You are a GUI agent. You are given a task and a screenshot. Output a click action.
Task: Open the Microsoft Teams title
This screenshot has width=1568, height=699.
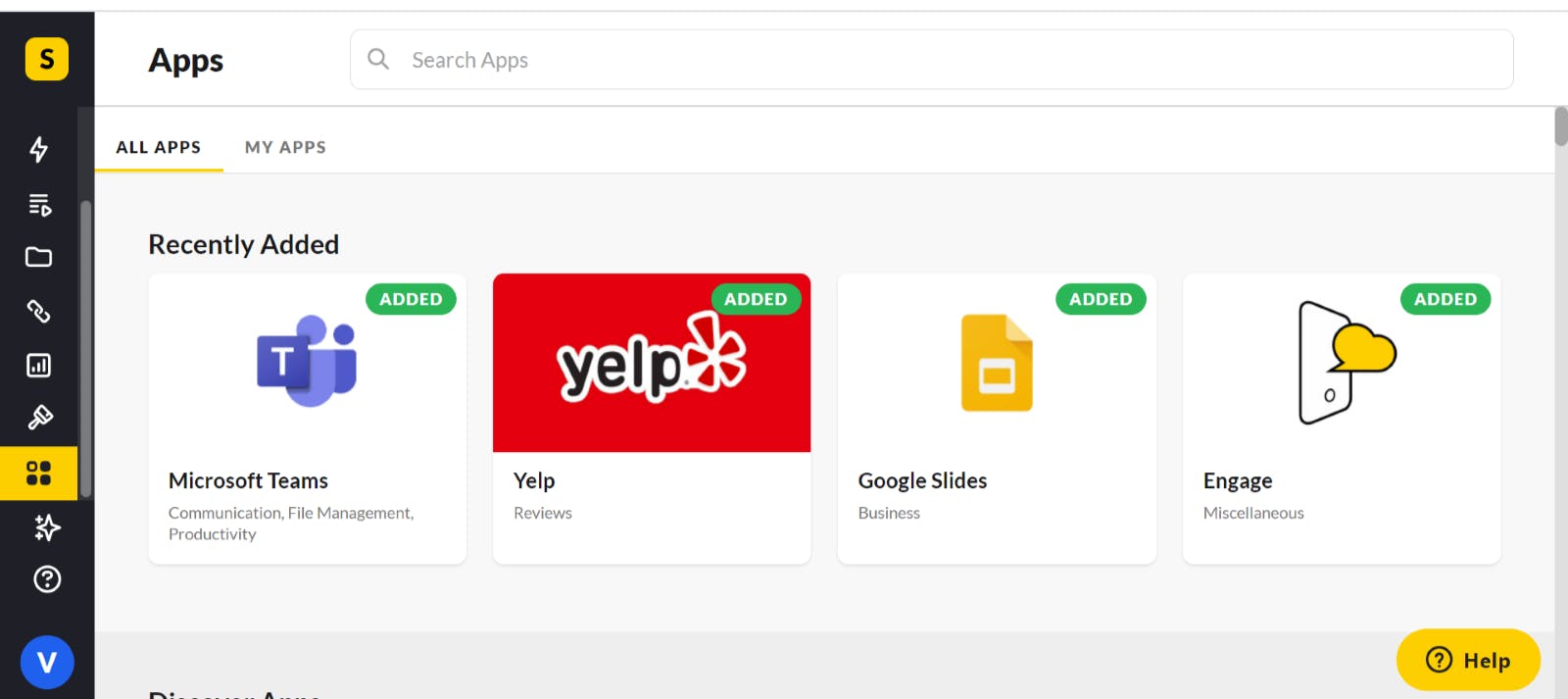(248, 480)
